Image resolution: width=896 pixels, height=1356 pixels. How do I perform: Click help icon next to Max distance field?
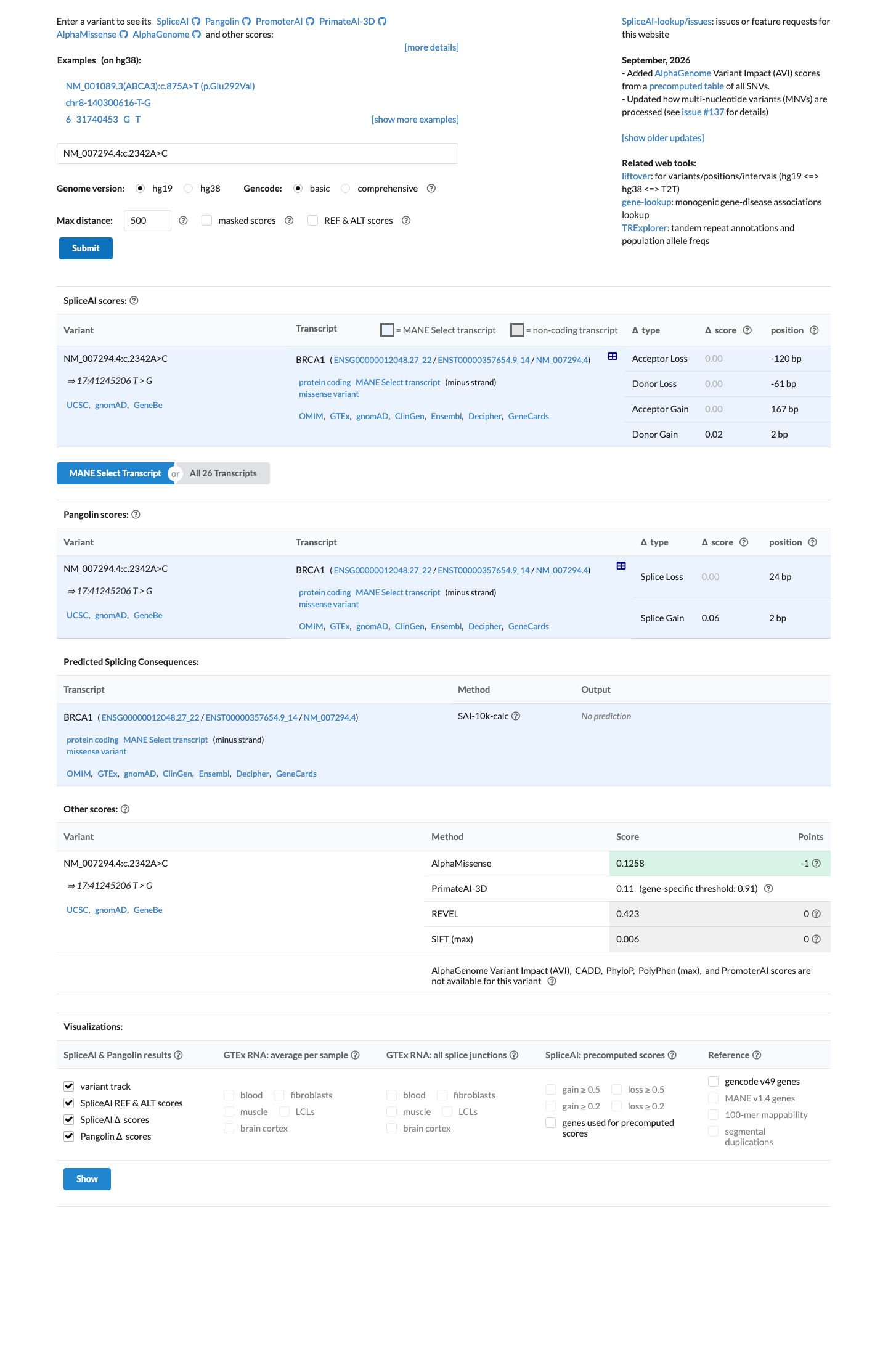click(183, 221)
